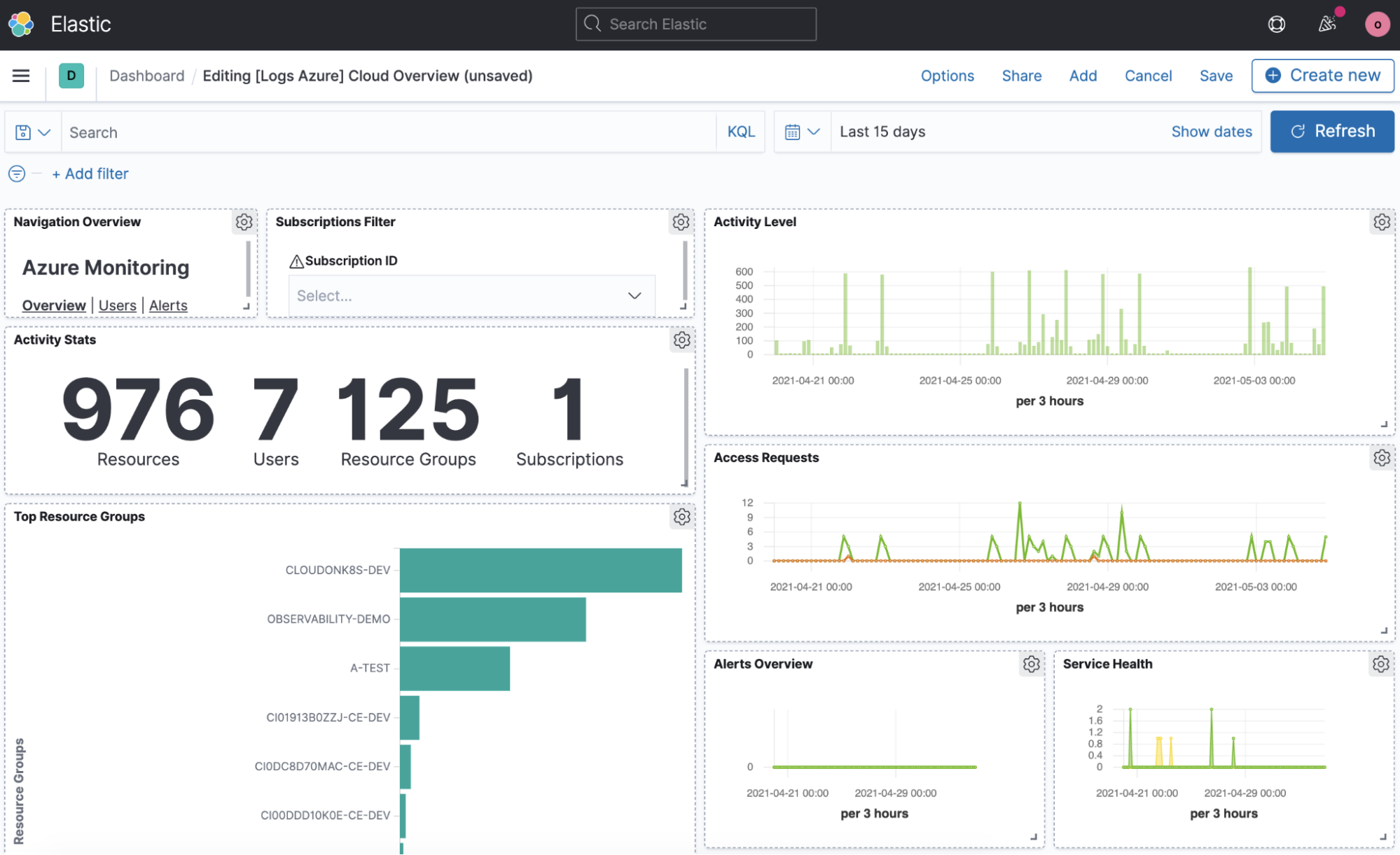Open the help menu lifebuoy icon
Viewport: 1400px width, 855px height.
1277,25
